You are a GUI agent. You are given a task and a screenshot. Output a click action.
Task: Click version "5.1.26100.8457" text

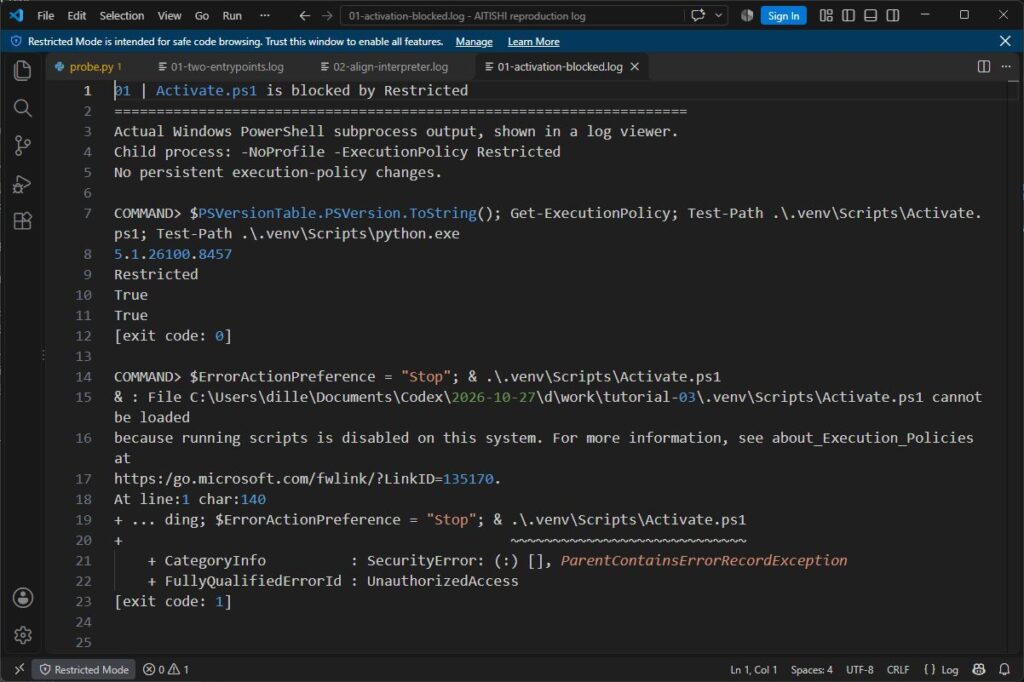(x=173, y=254)
